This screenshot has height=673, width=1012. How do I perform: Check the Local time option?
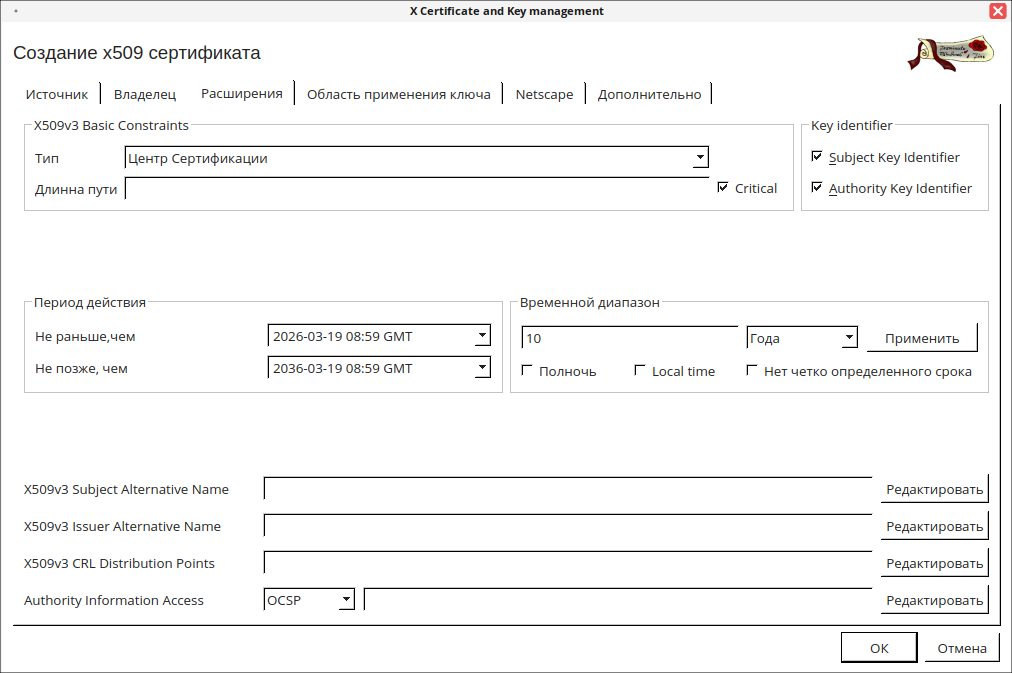coord(641,371)
